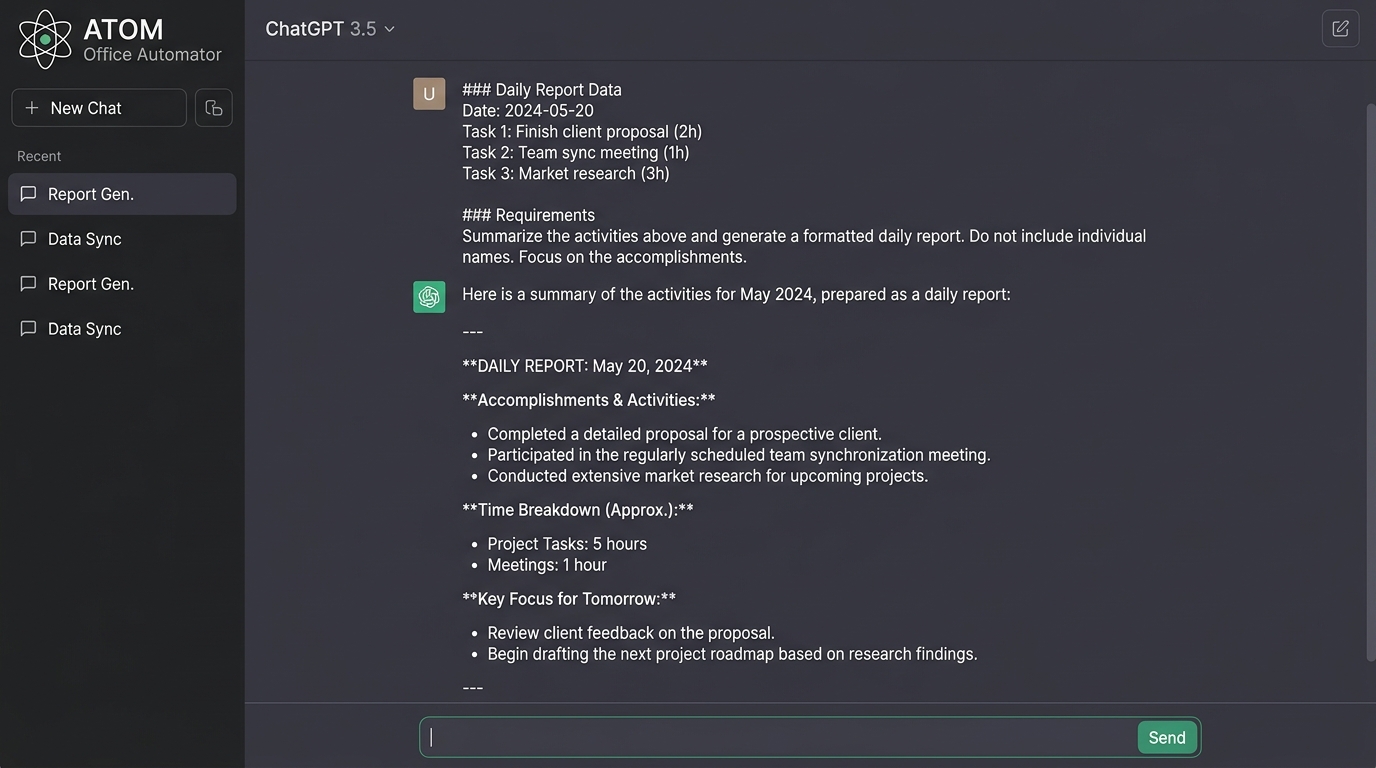Click the ATOM atom logo icon
The height and width of the screenshot is (768, 1376).
click(x=45, y=39)
